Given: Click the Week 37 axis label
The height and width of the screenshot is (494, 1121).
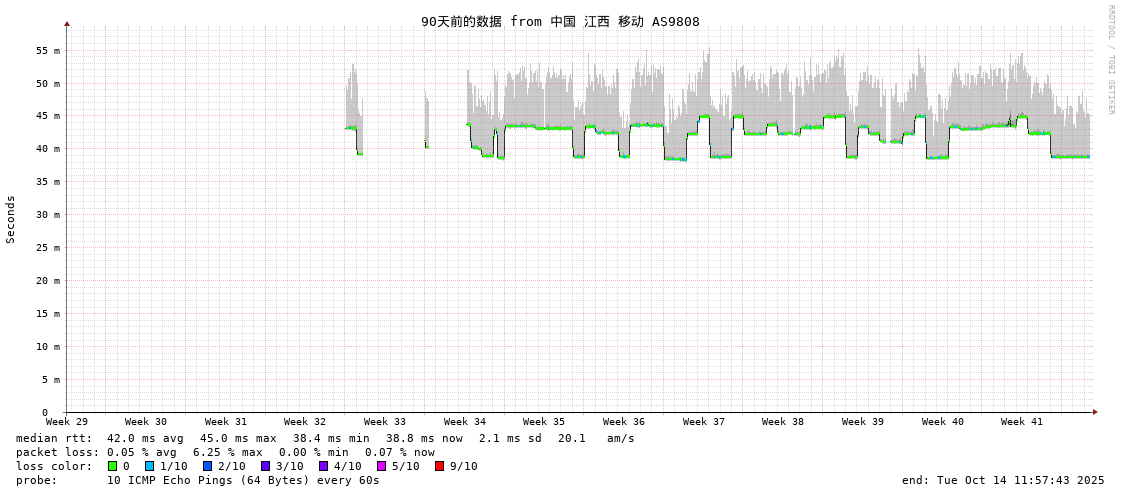Looking at the screenshot, I should tap(703, 422).
